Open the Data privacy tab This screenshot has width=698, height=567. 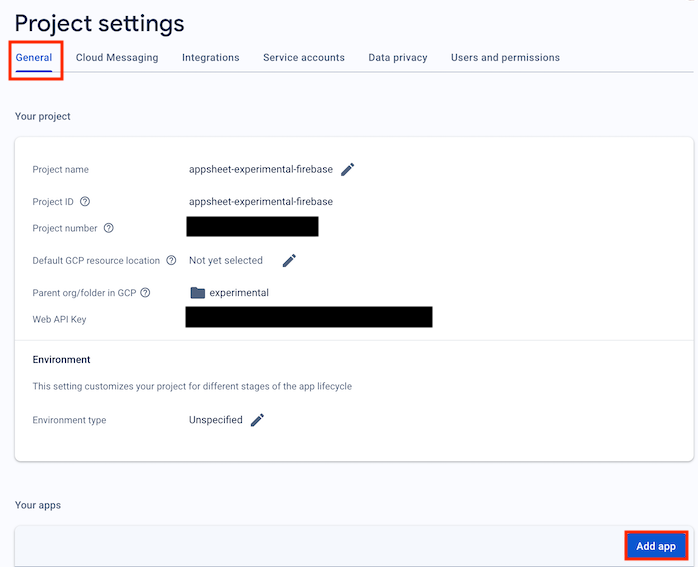(x=398, y=58)
